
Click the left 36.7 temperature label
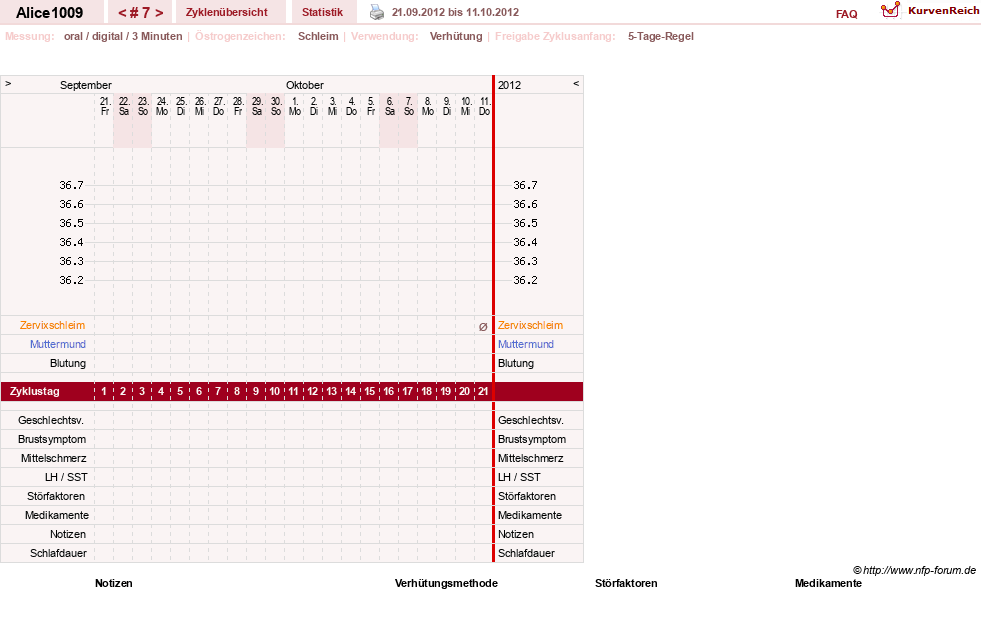[71, 185]
